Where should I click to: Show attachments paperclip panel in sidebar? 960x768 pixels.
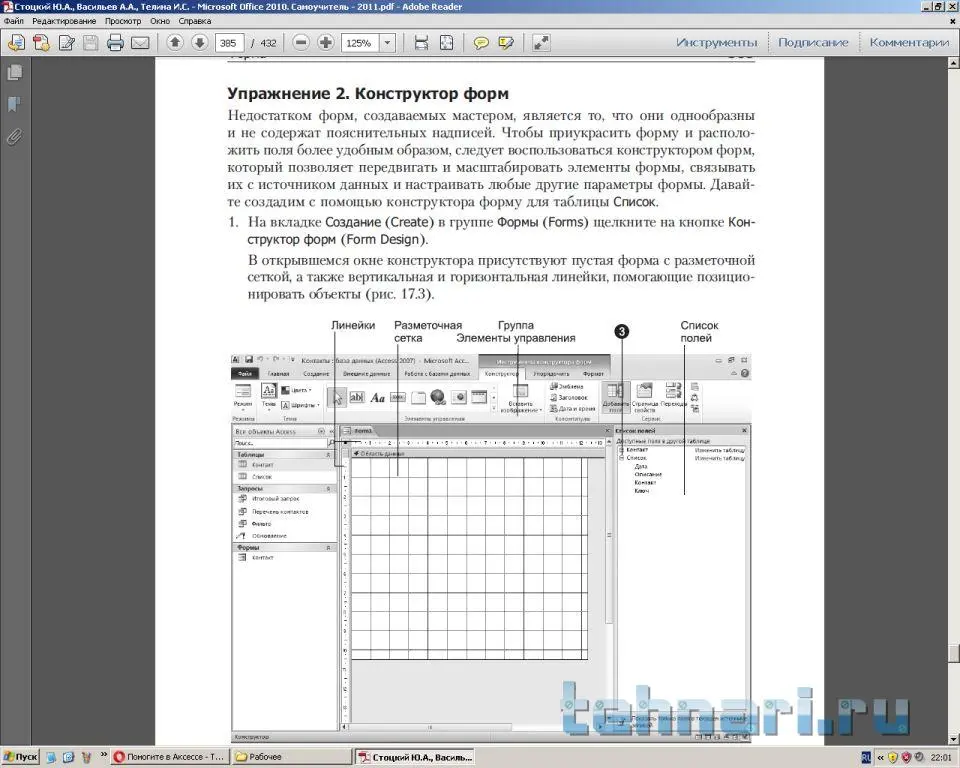15,137
